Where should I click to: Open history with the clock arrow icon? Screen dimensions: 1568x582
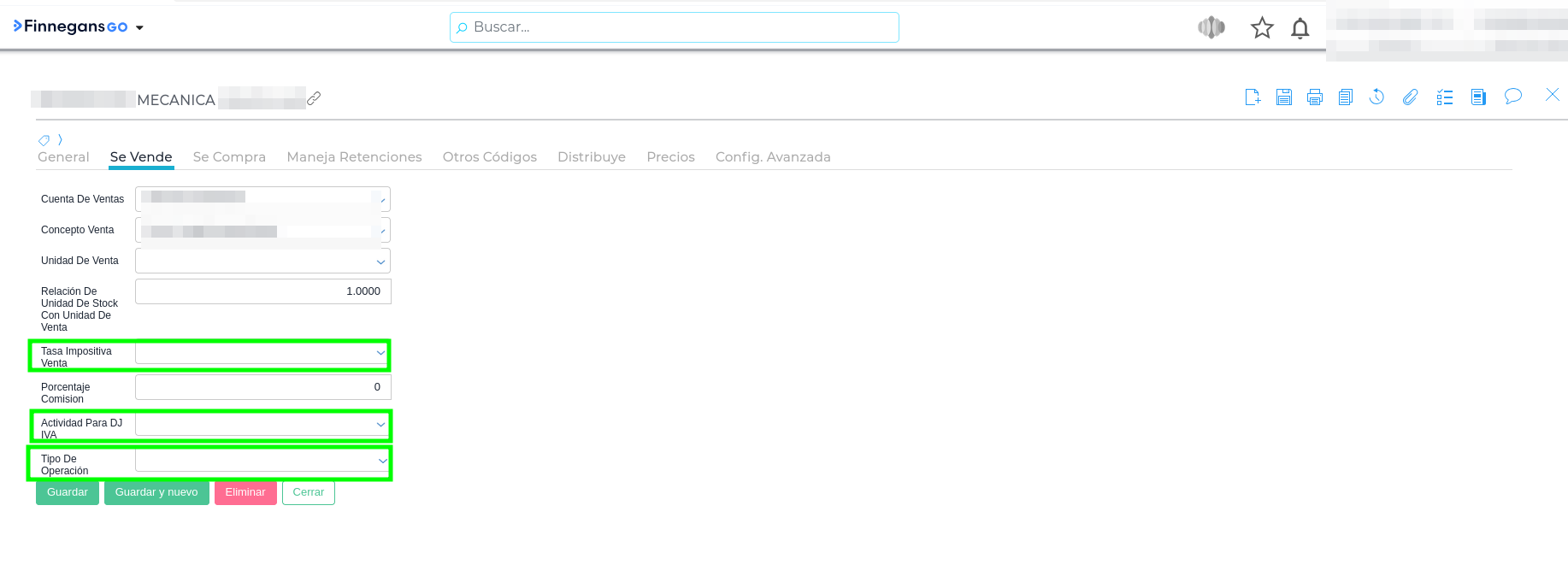[x=1376, y=97]
